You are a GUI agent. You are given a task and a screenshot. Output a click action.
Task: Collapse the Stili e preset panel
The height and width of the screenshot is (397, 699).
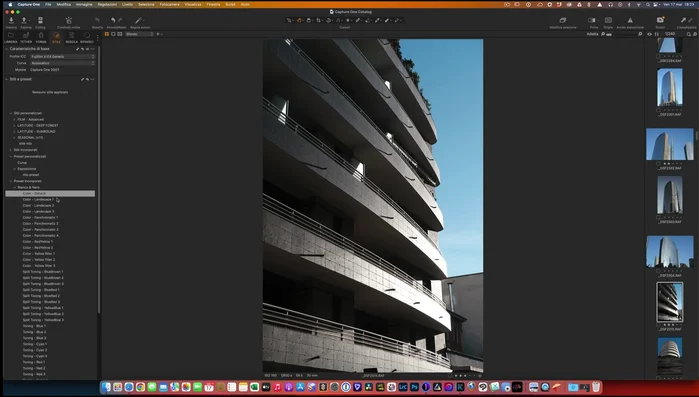click(x=7, y=79)
